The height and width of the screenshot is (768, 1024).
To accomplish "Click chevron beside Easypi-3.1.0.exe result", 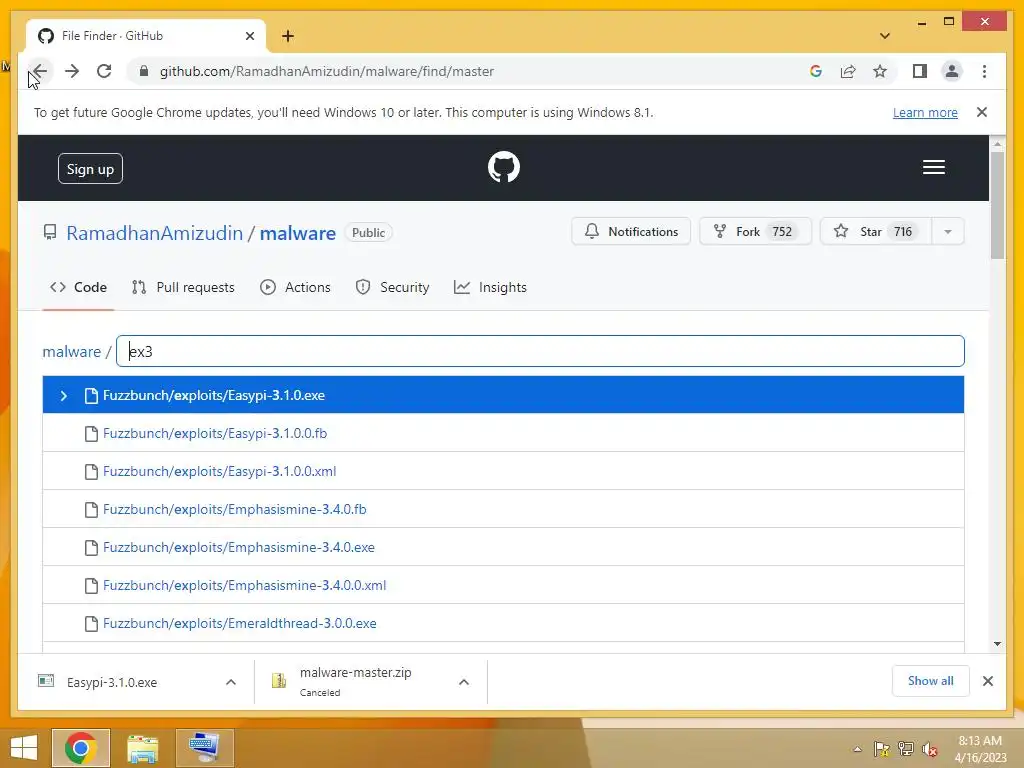I will pos(63,396).
